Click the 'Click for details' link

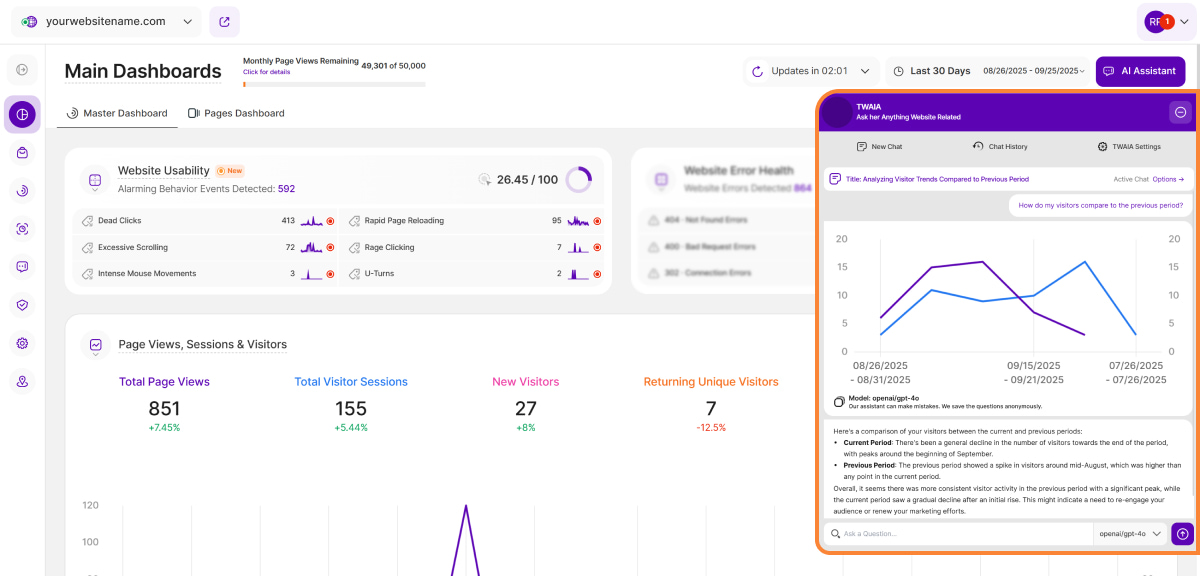266,72
